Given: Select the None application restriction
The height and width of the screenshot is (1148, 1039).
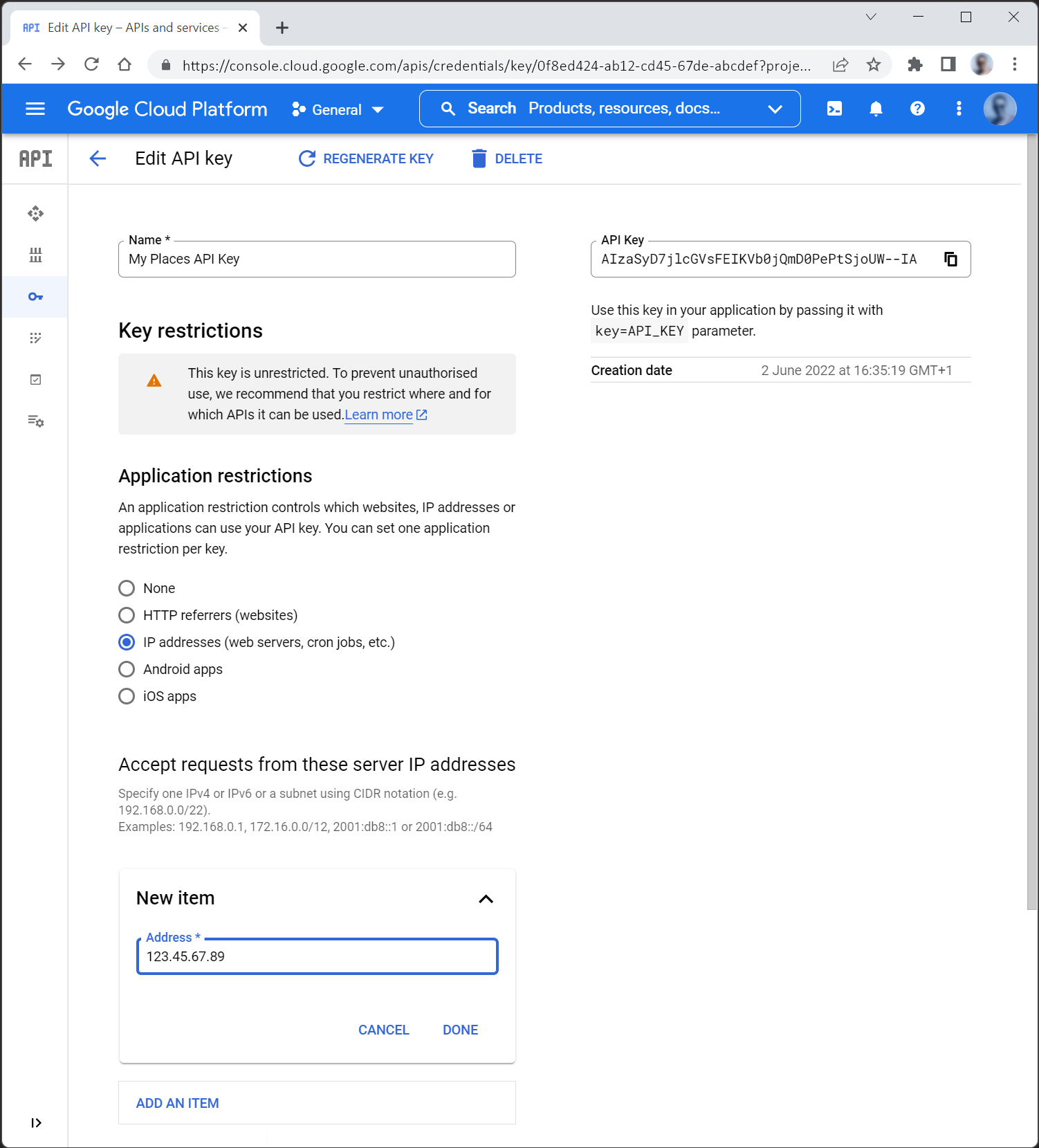Looking at the screenshot, I should (127, 588).
